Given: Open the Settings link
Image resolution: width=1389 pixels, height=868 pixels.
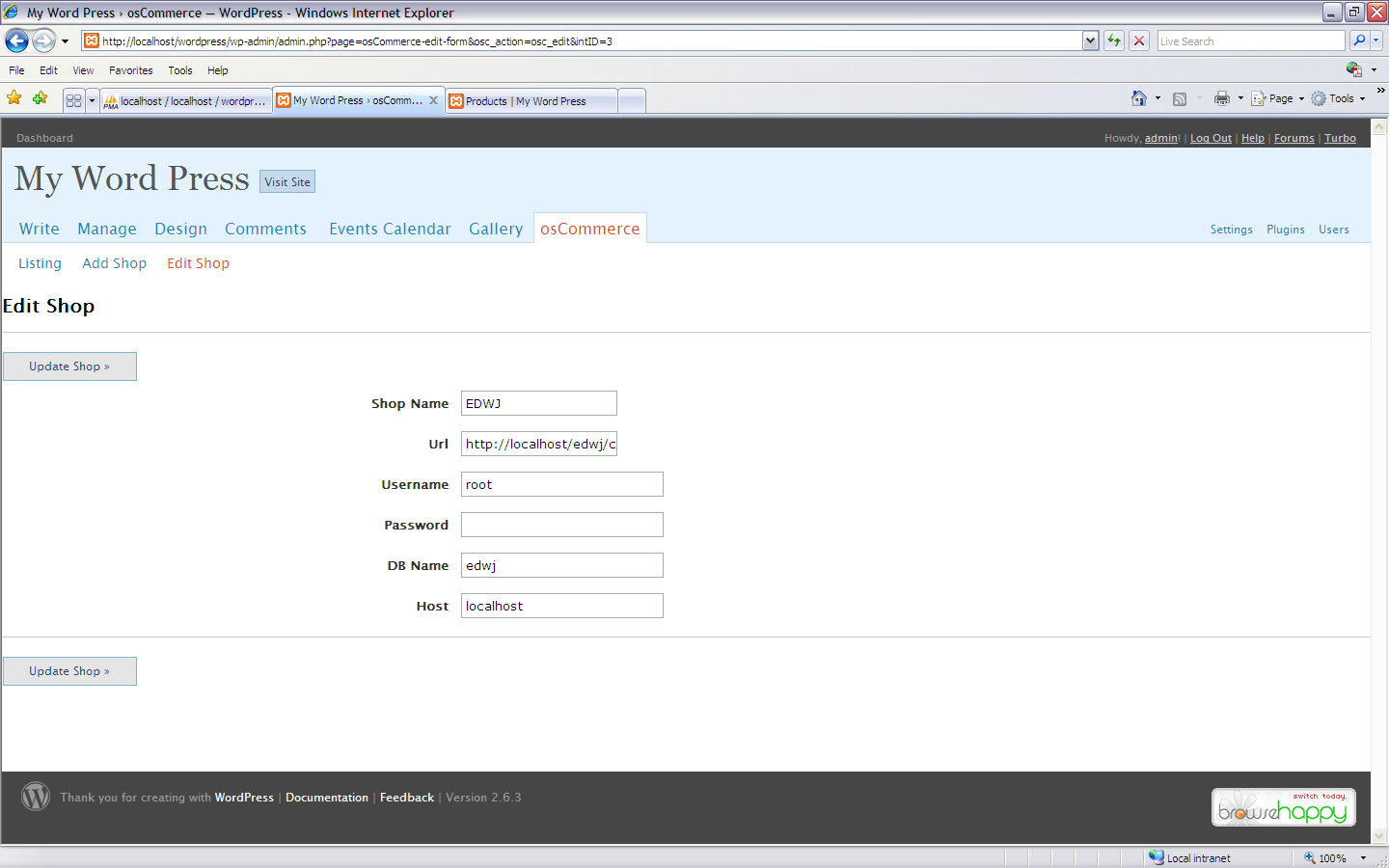Looking at the screenshot, I should point(1232,230).
